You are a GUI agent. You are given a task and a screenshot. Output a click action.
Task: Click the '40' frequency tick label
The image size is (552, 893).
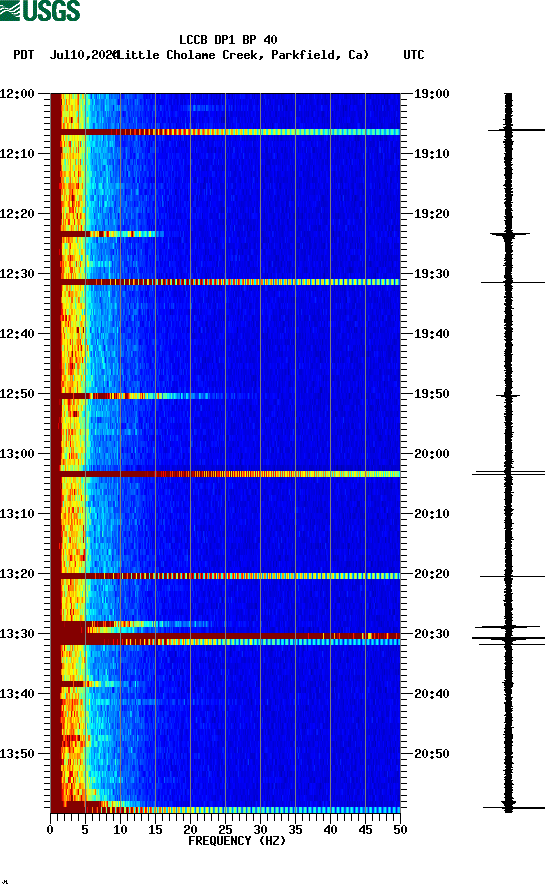(x=330, y=830)
